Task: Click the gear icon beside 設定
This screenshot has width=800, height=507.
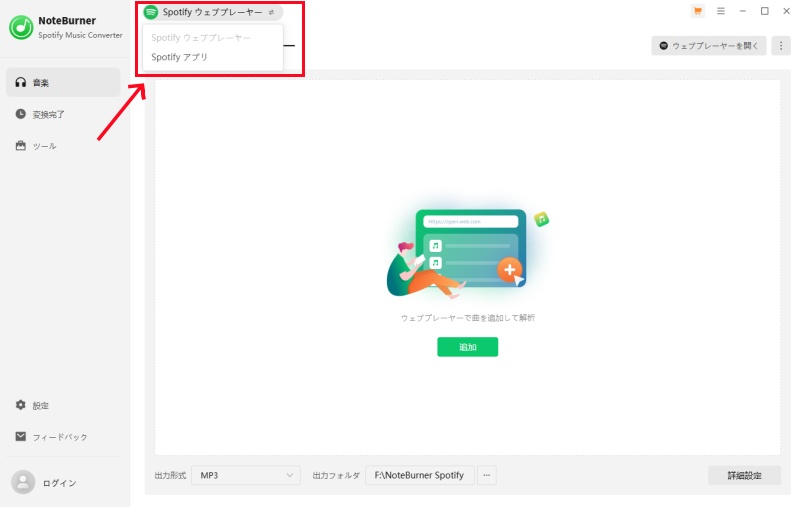Action: coord(20,405)
